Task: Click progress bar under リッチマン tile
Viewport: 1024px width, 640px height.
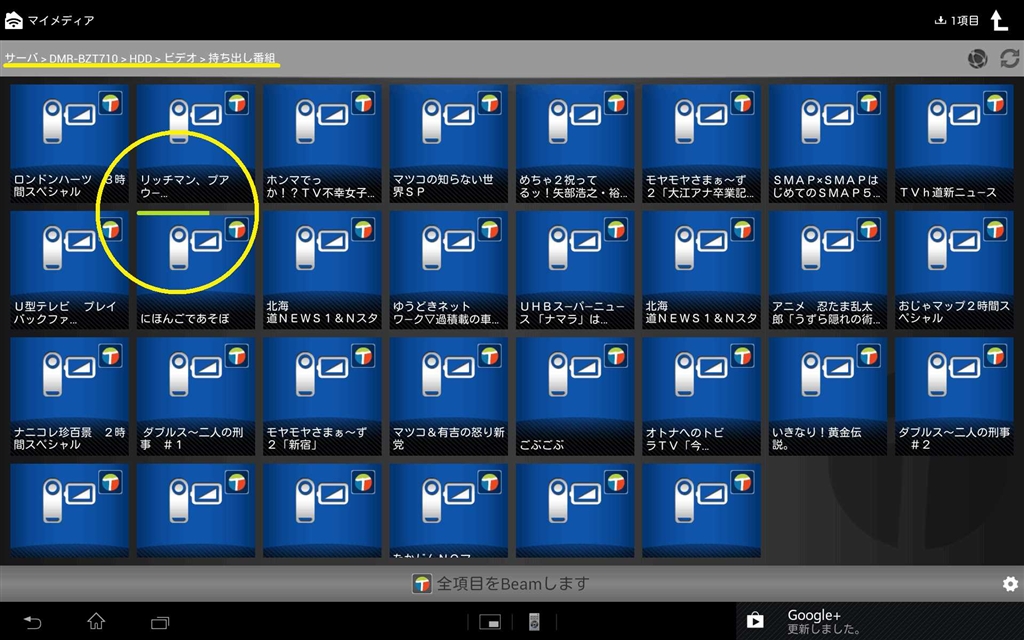Action: pyautogui.click(x=196, y=213)
